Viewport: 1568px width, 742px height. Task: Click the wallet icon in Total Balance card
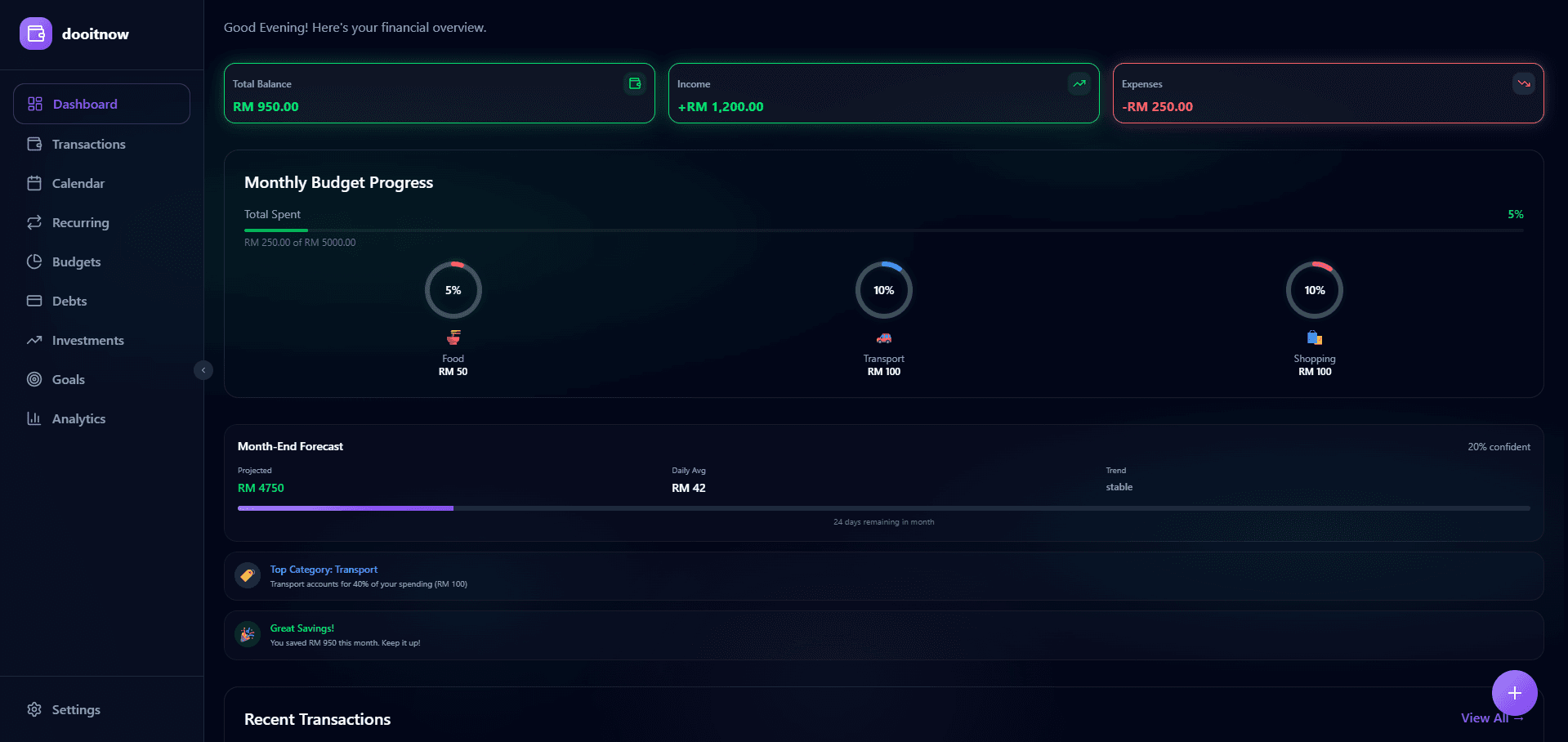click(x=635, y=83)
